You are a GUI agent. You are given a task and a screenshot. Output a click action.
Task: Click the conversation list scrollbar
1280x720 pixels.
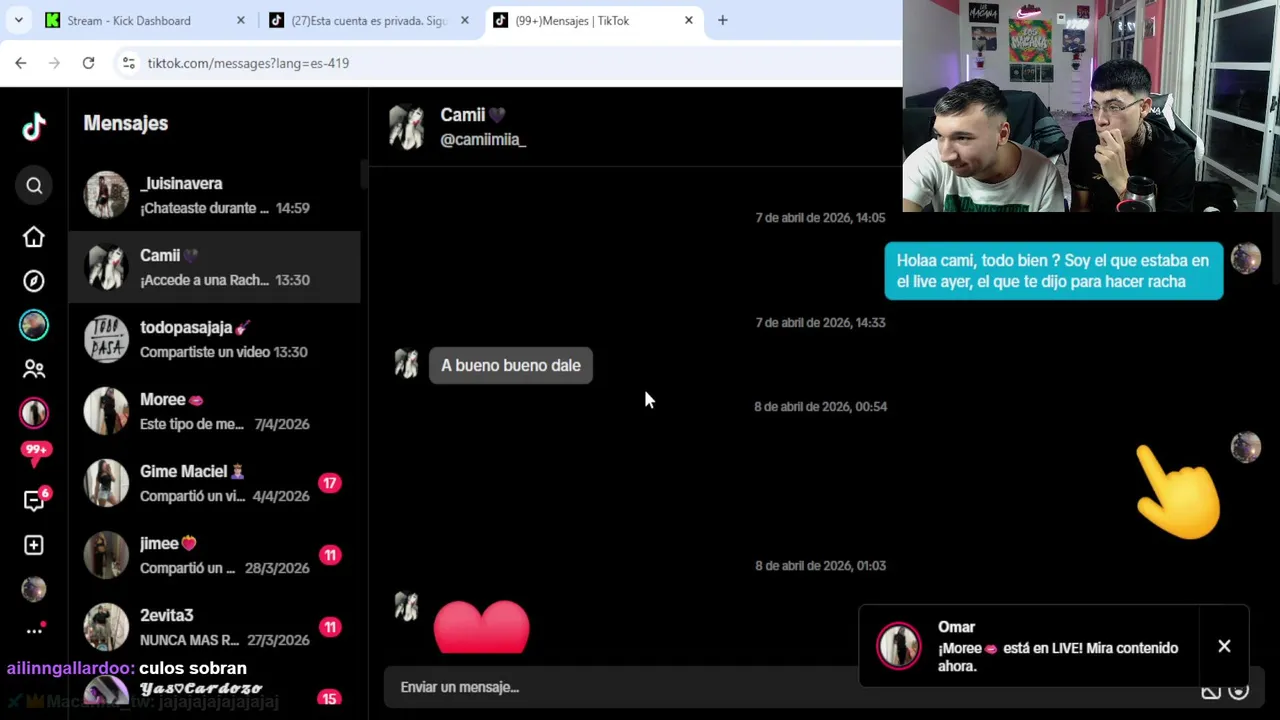tap(364, 173)
